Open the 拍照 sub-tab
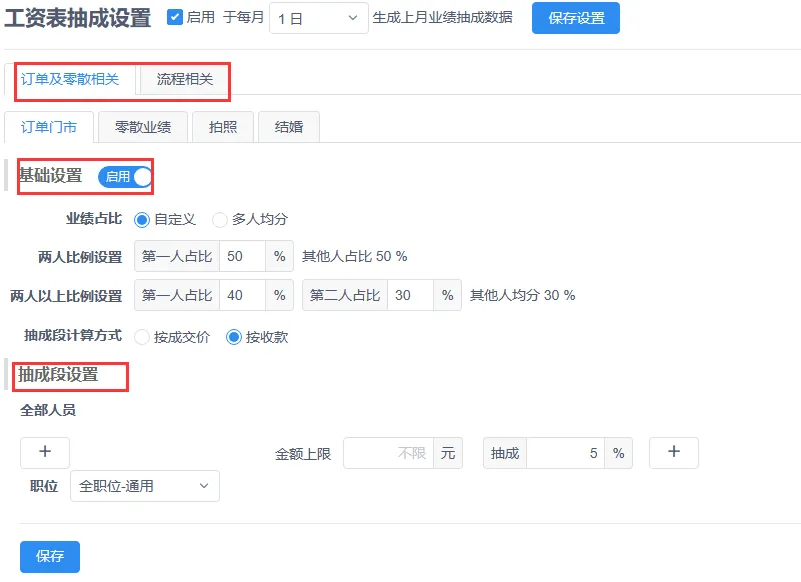Viewport: 801px width, 582px height. pyautogui.click(x=223, y=127)
